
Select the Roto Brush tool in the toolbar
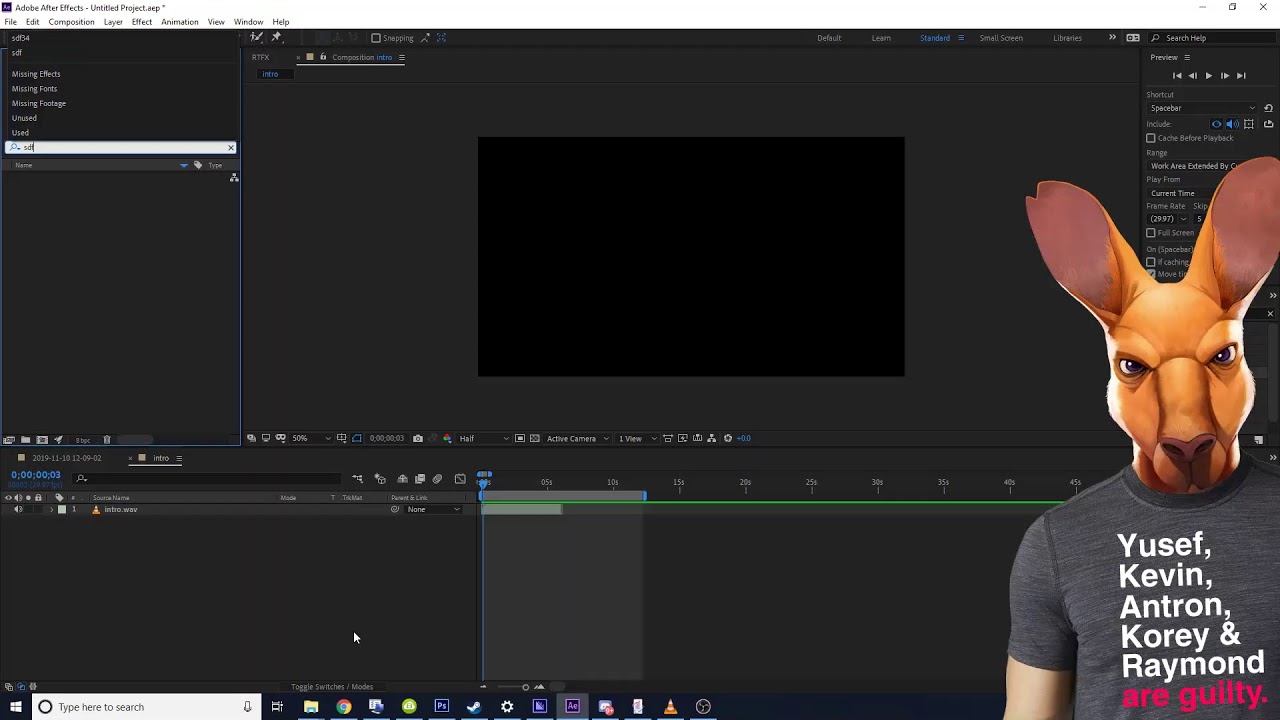(x=257, y=38)
